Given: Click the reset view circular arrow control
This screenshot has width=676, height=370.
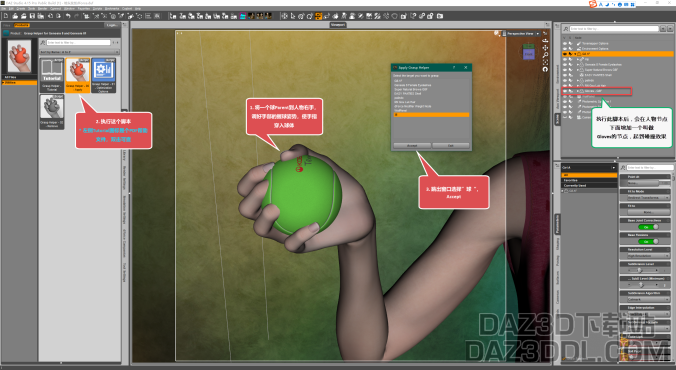Looking at the screenshot, I should click(x=545, y=69).
